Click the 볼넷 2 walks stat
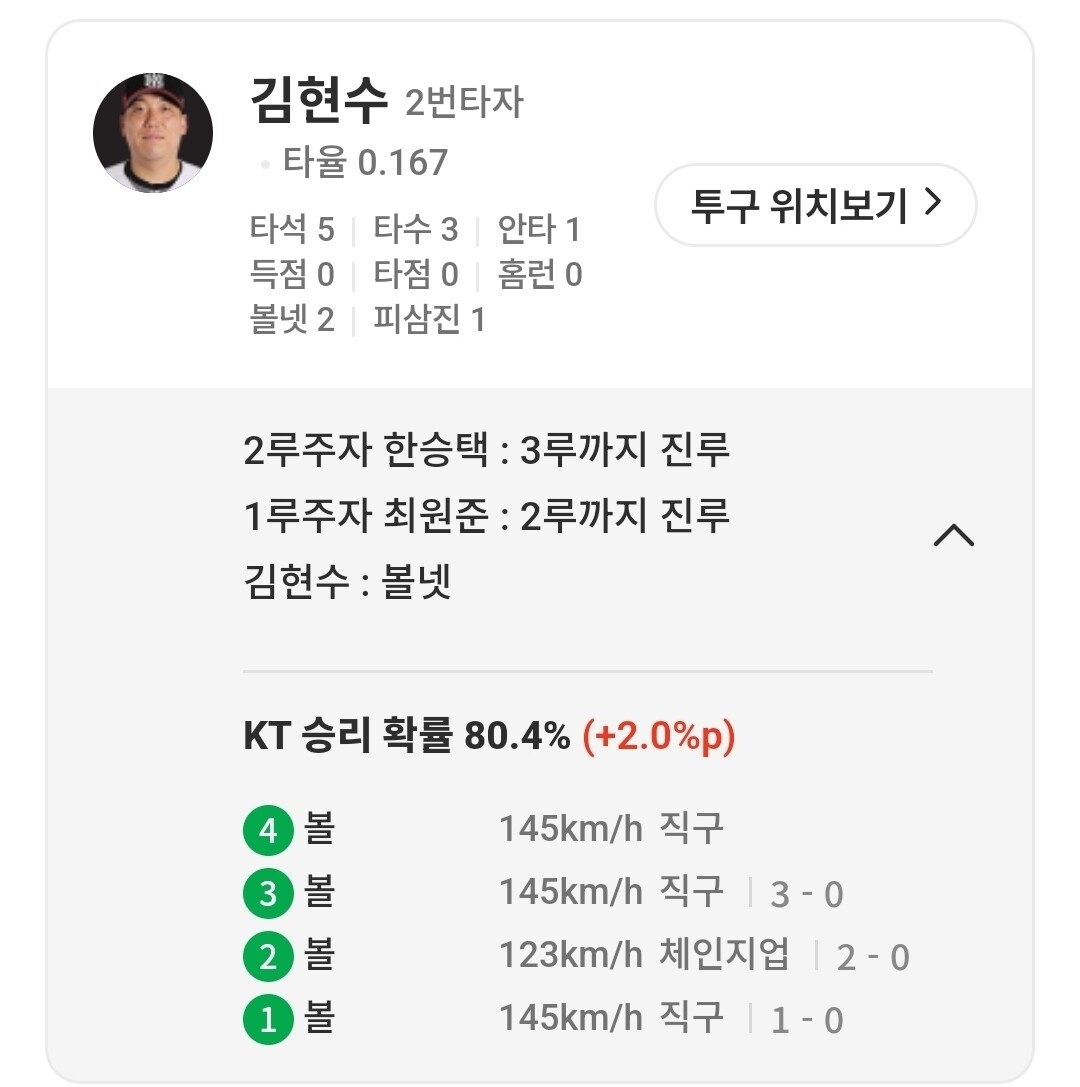This screenshot has width=1080, height=1087. 291,320
